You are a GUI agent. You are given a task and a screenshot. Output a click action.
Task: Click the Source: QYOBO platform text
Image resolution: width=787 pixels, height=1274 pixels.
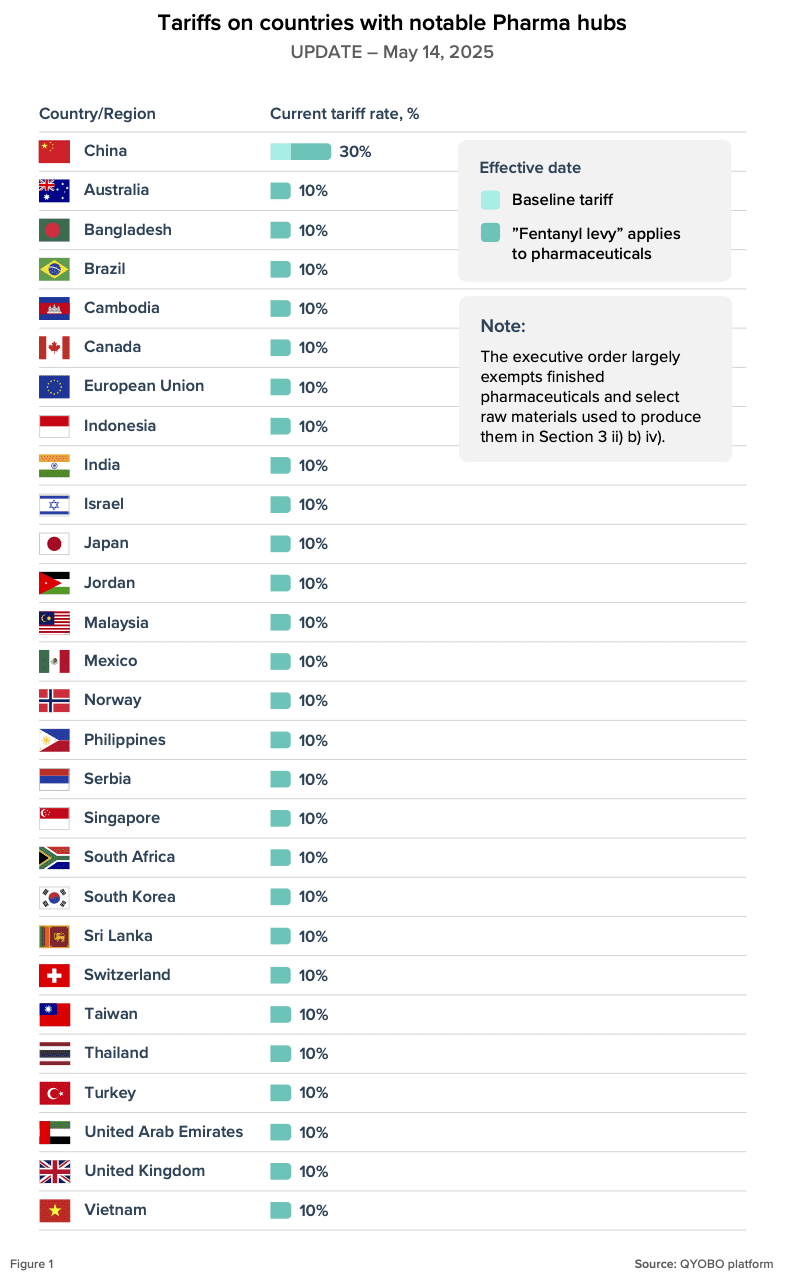pyautogui.click(x=703, y=1264)
